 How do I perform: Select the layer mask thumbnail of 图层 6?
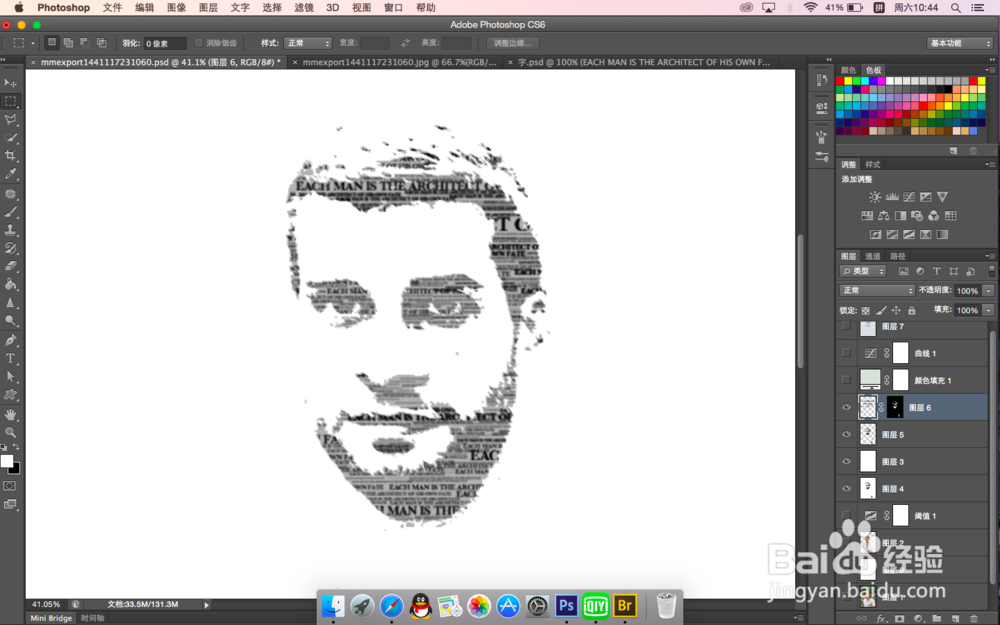895,408
